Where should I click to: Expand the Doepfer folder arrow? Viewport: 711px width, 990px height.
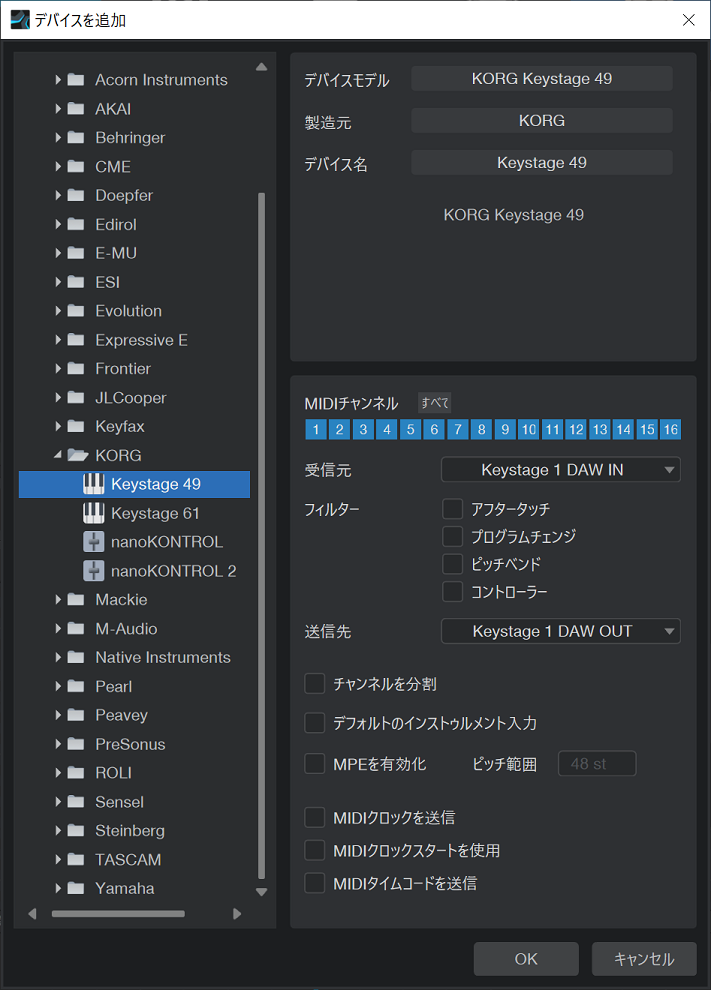[58, 195]
